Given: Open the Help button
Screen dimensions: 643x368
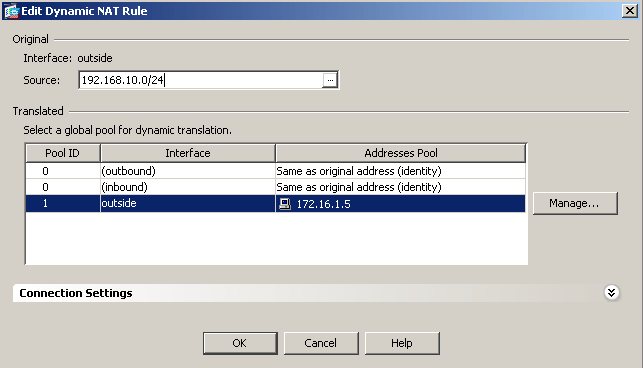Looking at the screenshot, I should [402, 343].
